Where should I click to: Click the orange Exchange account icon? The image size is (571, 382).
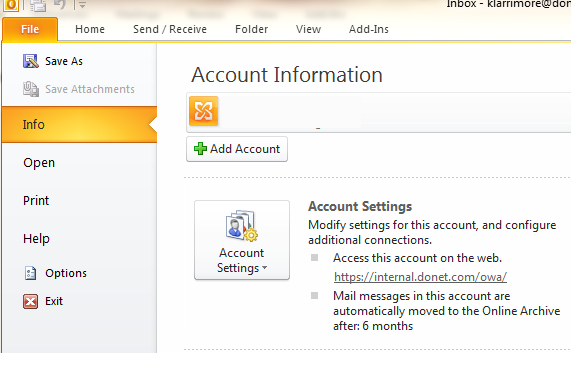pos(204,111)
